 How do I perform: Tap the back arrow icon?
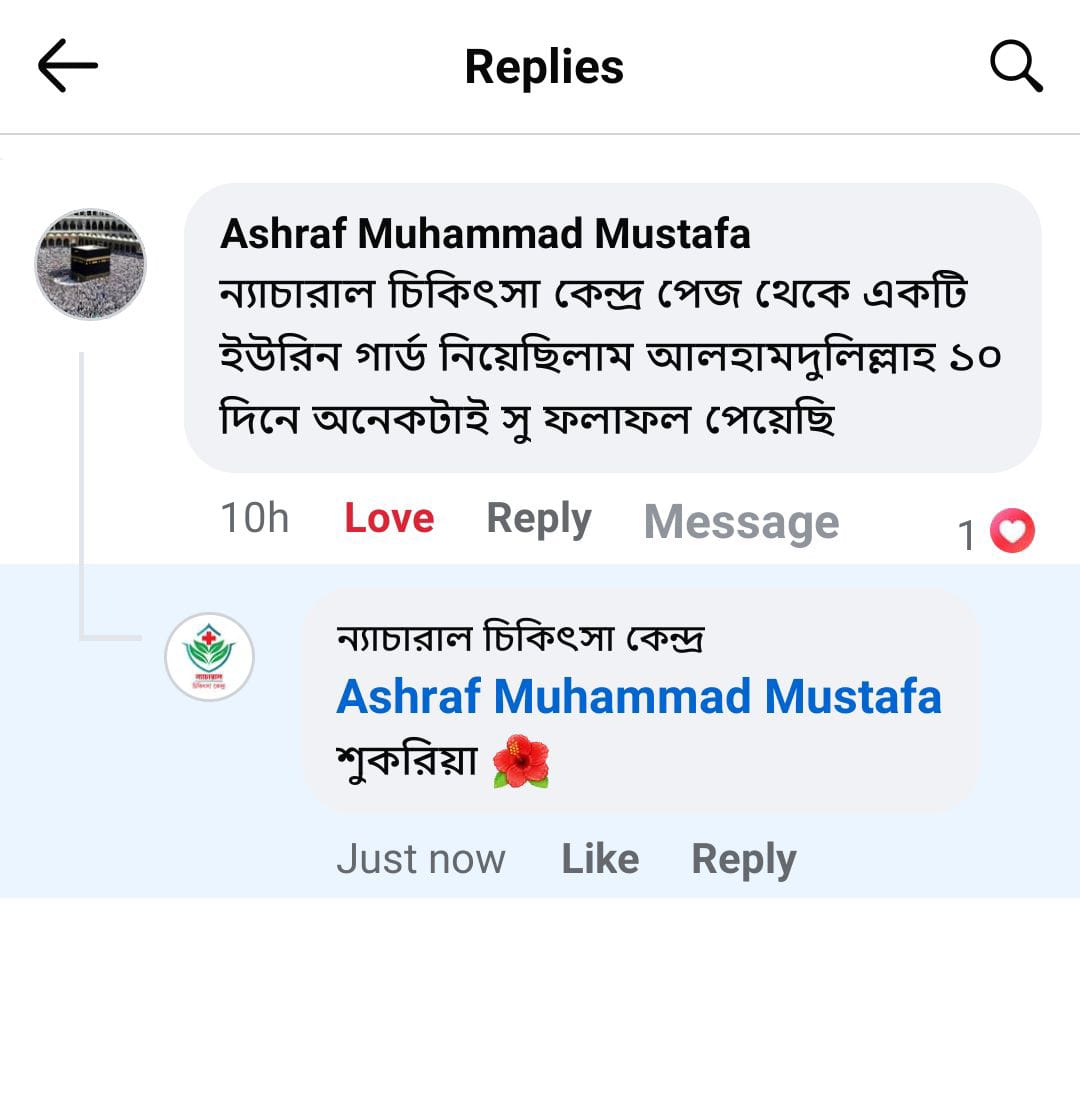tap(68, 66)
